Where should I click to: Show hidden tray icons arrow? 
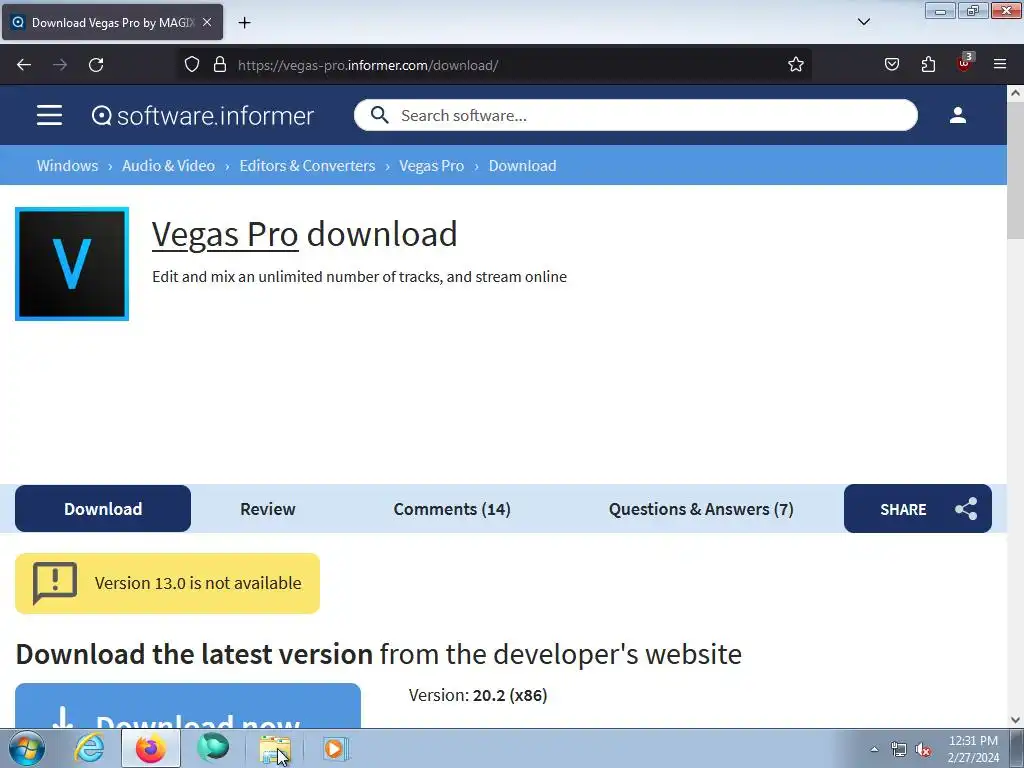pyautogui.click(x=874, y=749)
